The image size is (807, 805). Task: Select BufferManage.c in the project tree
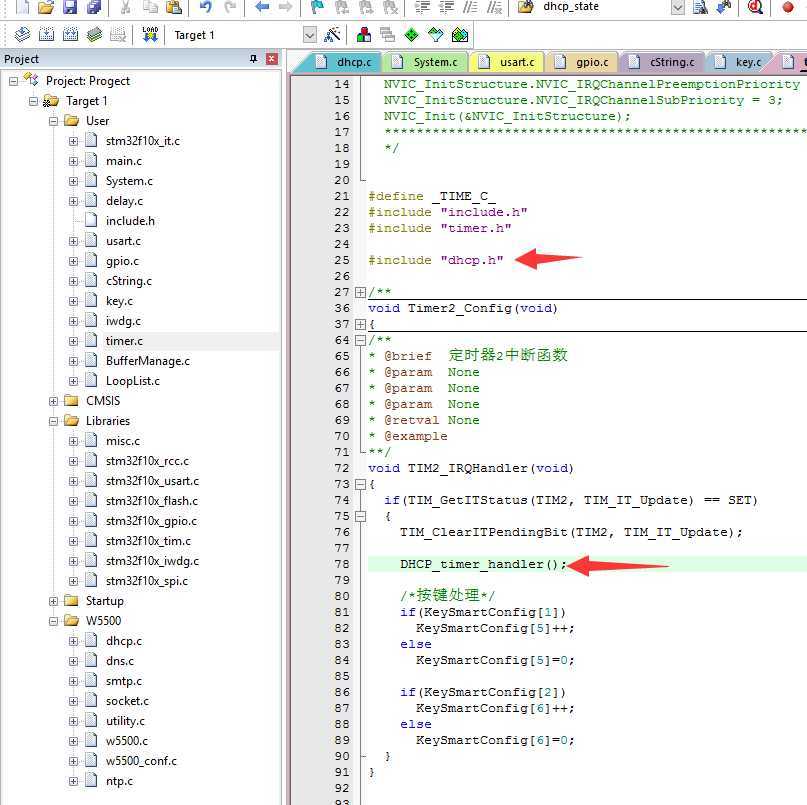pyautogui.click(x=148, y=361)
